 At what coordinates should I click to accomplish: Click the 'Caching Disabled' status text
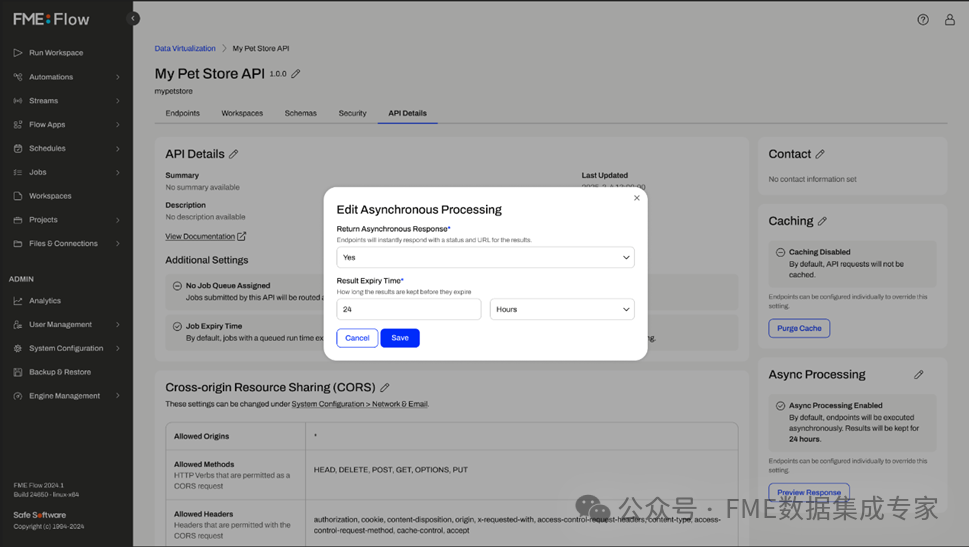pyautogui.click(x=819, y=252)
